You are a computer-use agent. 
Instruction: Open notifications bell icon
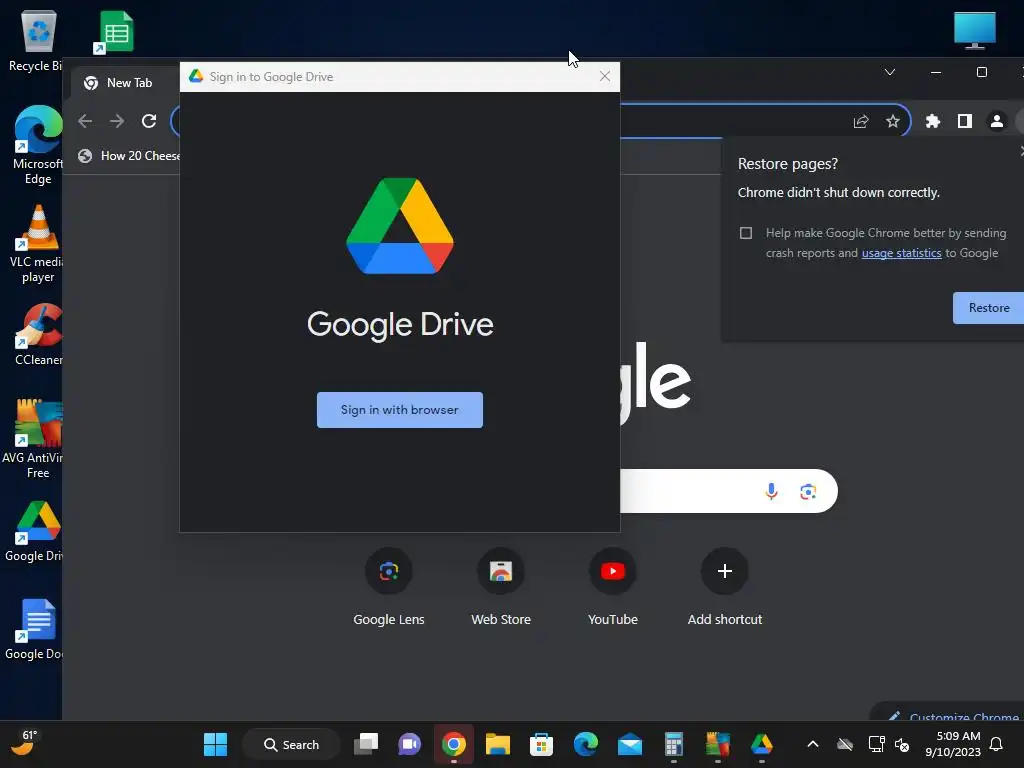pyautogui.click(x=996, y=744)
